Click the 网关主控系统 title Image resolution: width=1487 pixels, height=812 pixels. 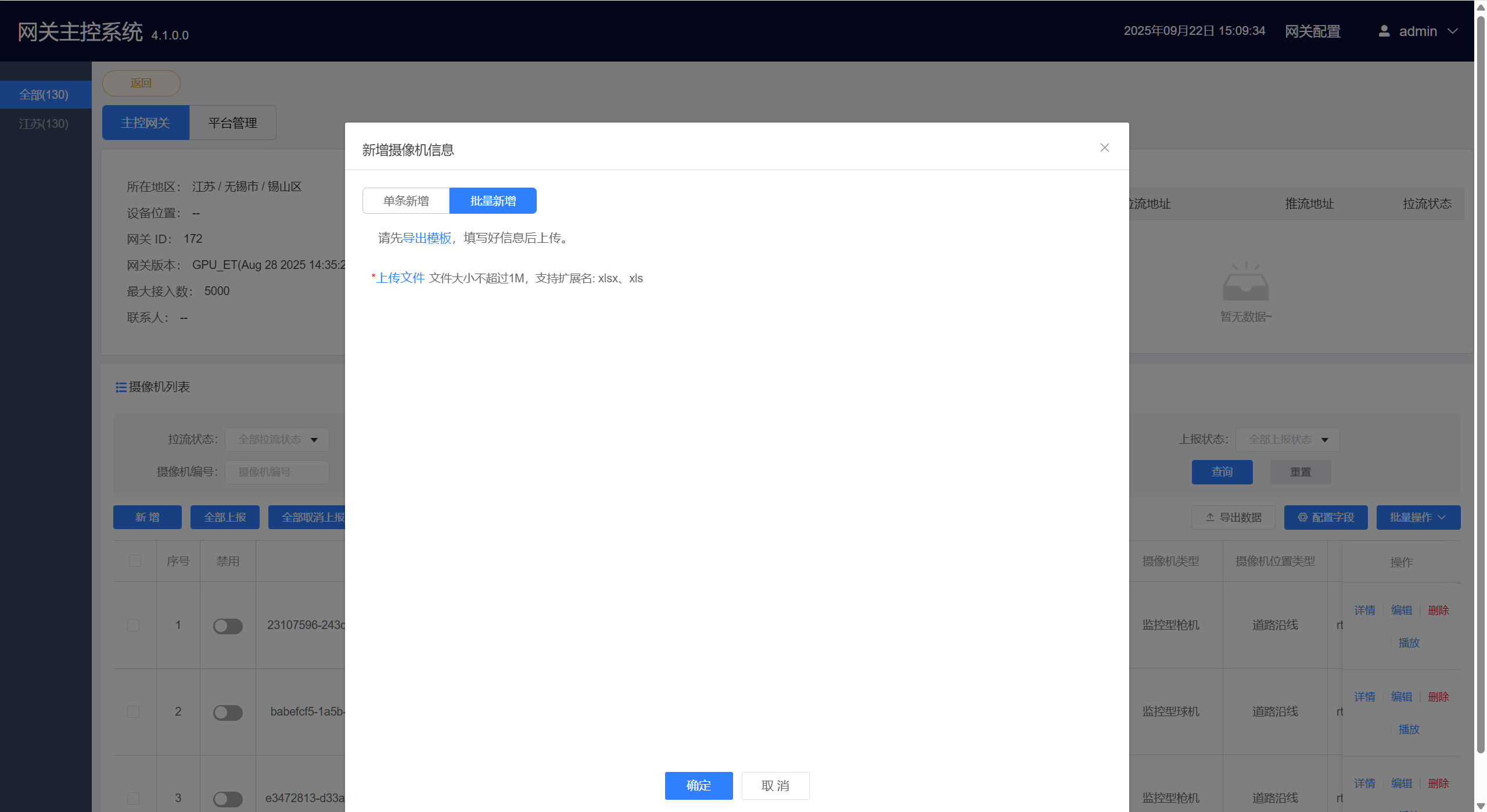pos(80,32)
